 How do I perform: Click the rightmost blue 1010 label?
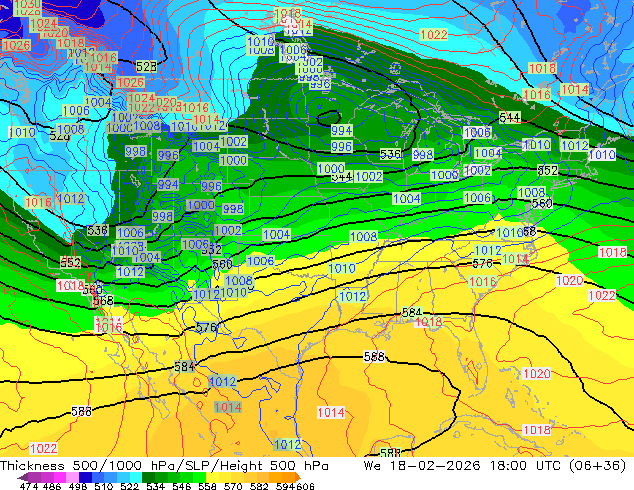602,154
